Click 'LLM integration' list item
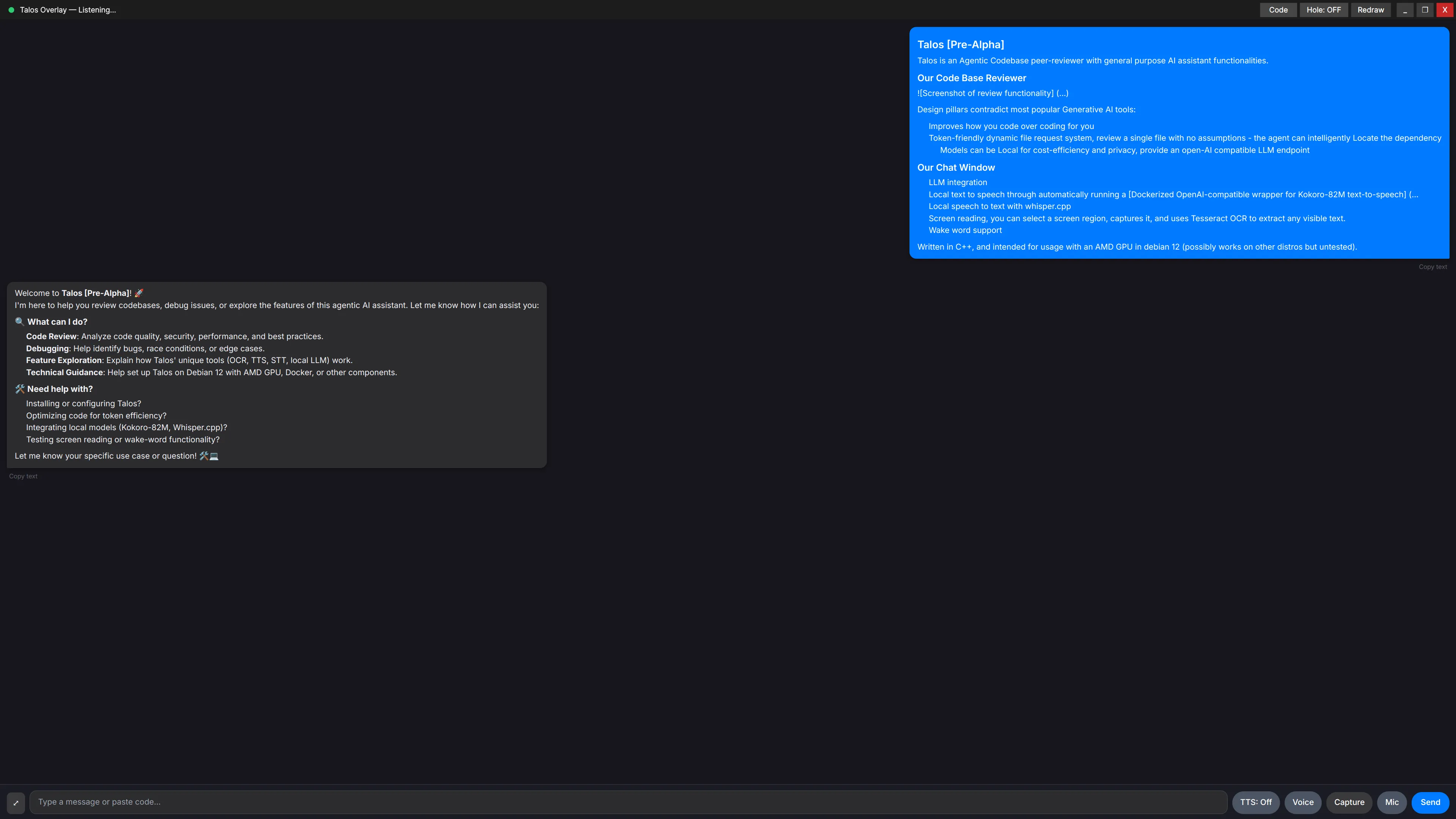Image resolution: width=1456 pixels, height=819 pixels. [x=958, y=182]
